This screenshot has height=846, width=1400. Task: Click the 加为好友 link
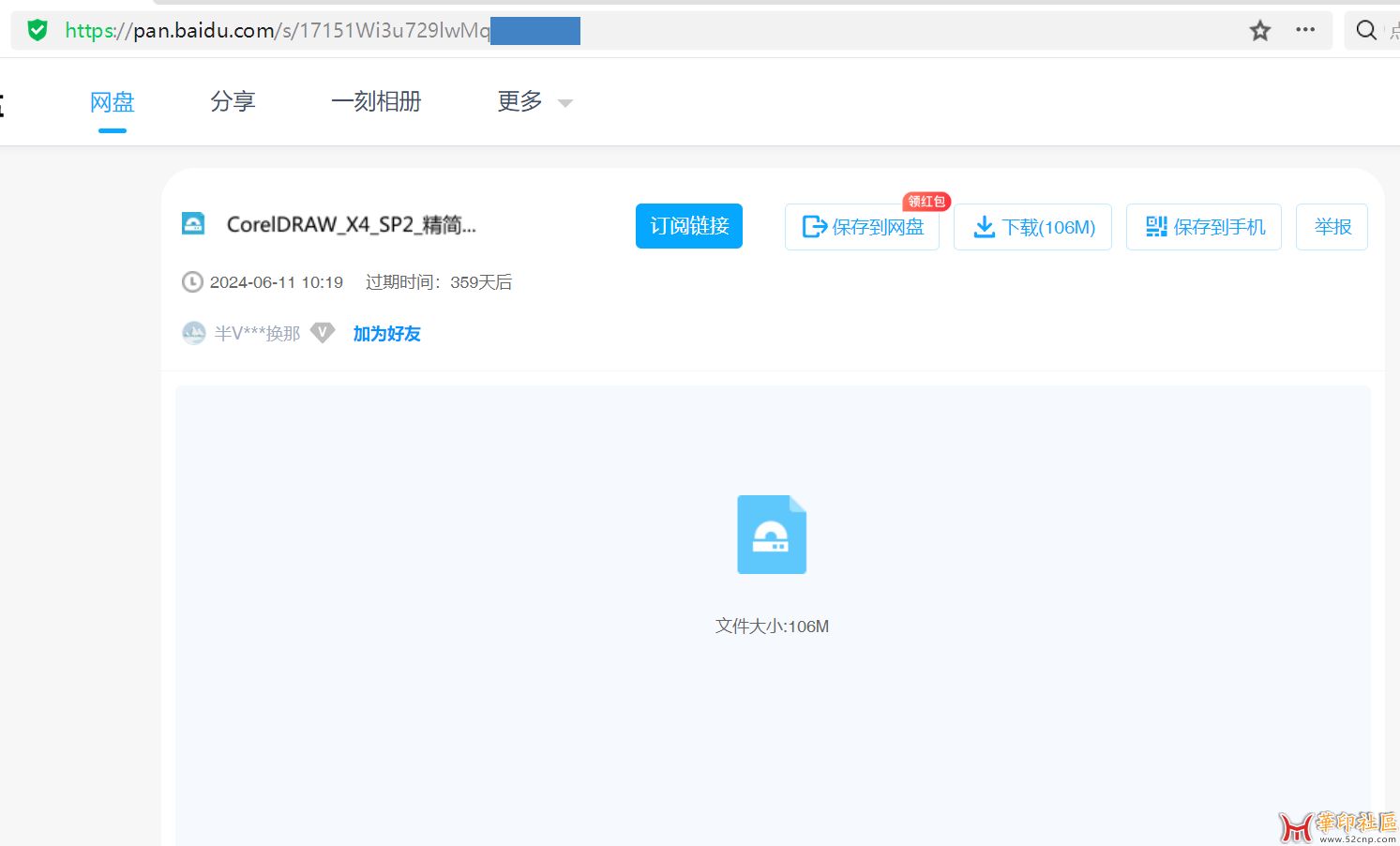(x=386, y=334)
